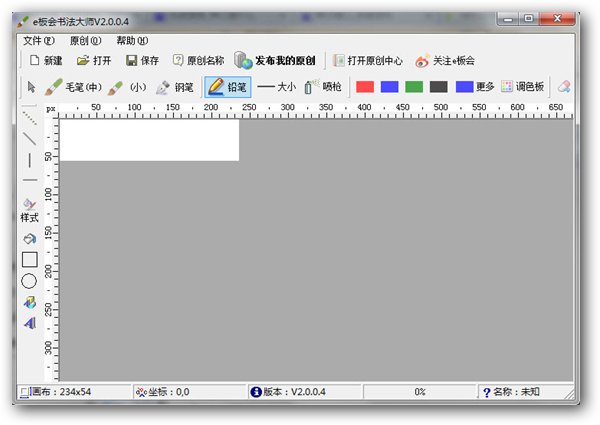Select the horizontal line tool
The width and height of the screenshot is (600, 425).
(29, 179)
